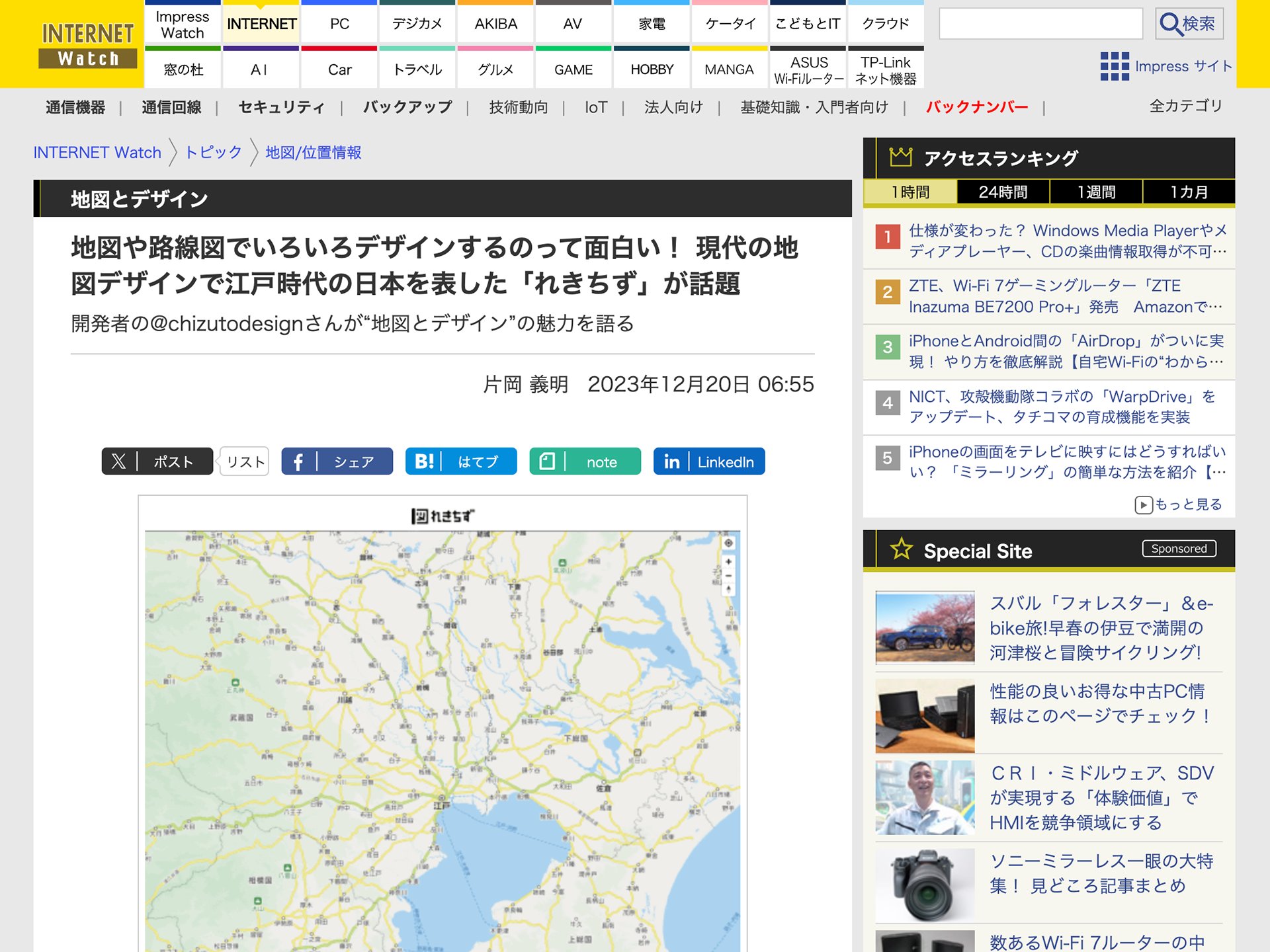Screen dimensions: 1270x952
Task: Click the map geolocate target icon
Action: (728, 543)
